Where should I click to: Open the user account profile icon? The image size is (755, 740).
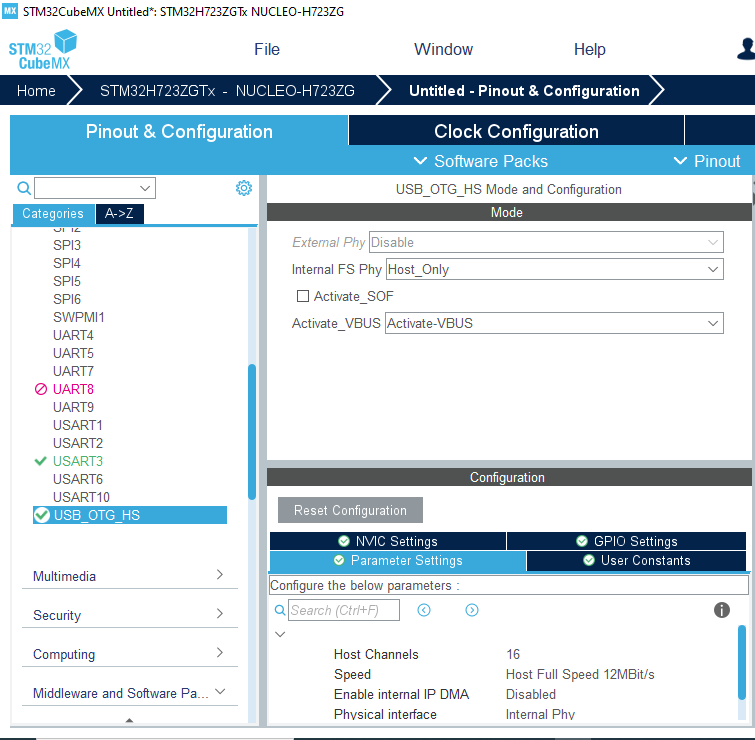pos(746,49)
